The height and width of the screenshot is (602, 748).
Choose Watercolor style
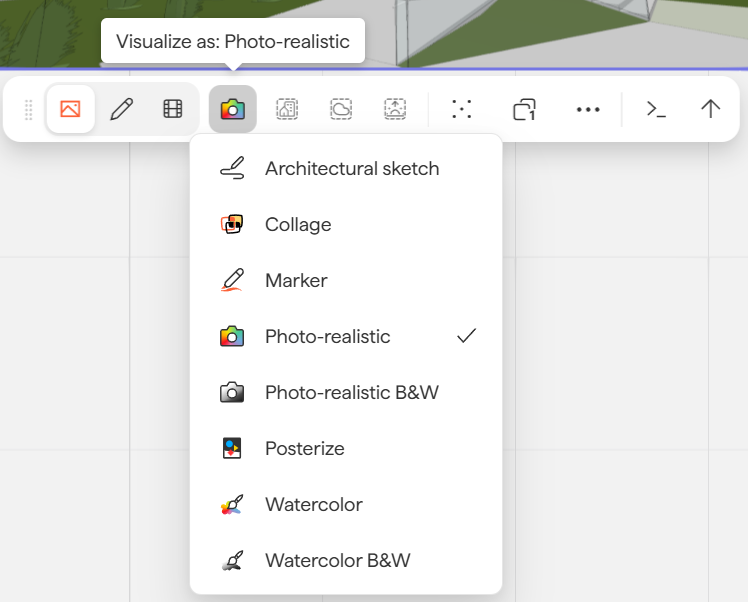click(346, 504)
